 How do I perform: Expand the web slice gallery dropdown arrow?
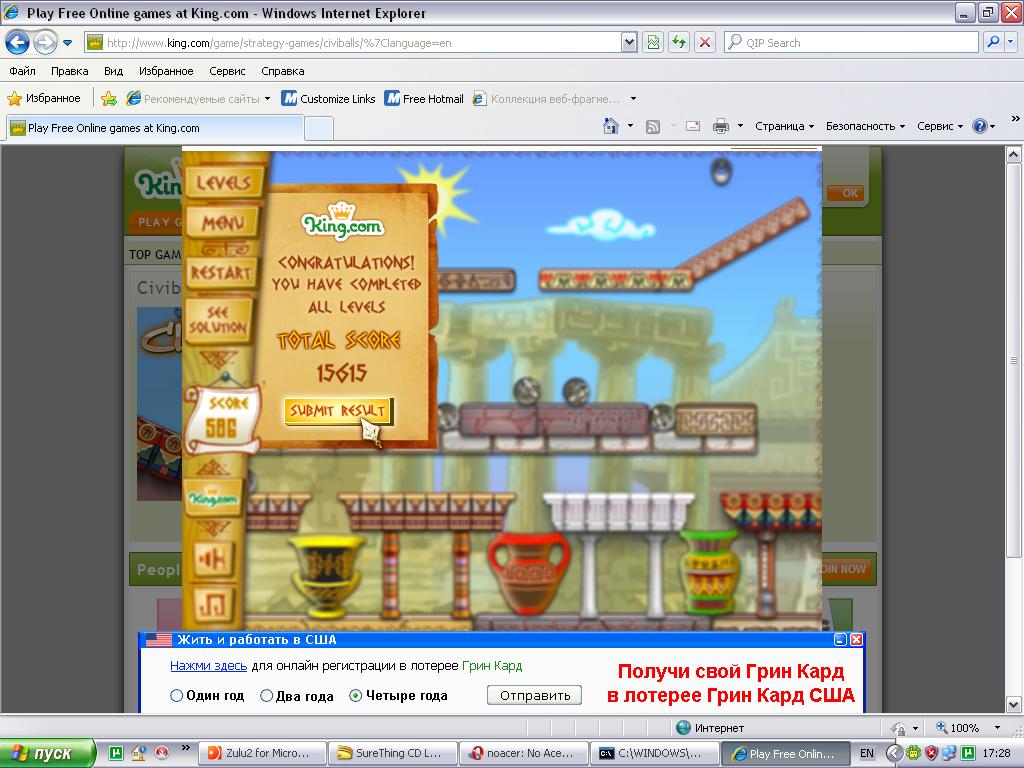pos(633,99)
